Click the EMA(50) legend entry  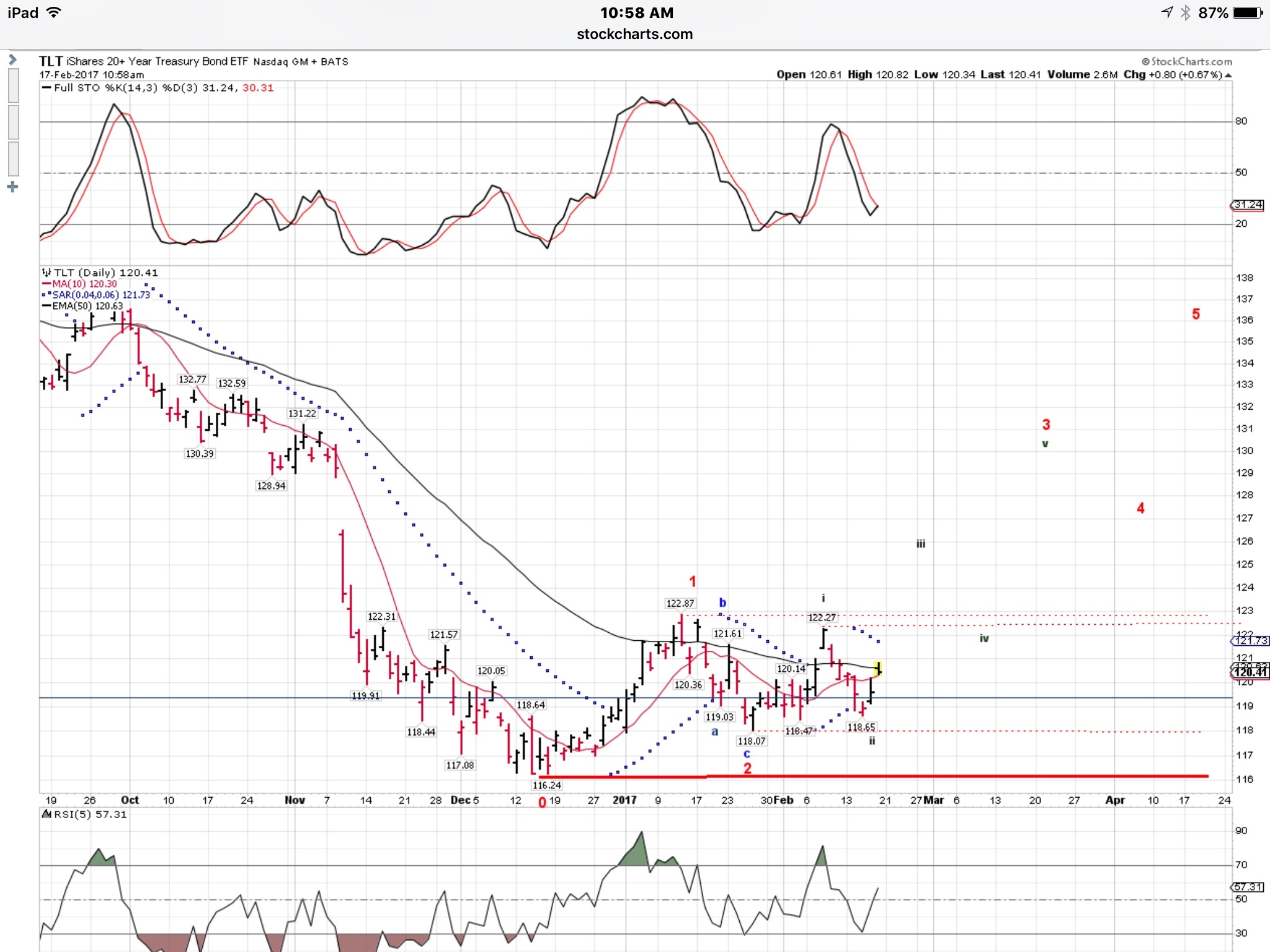click(x=82, y=306)
